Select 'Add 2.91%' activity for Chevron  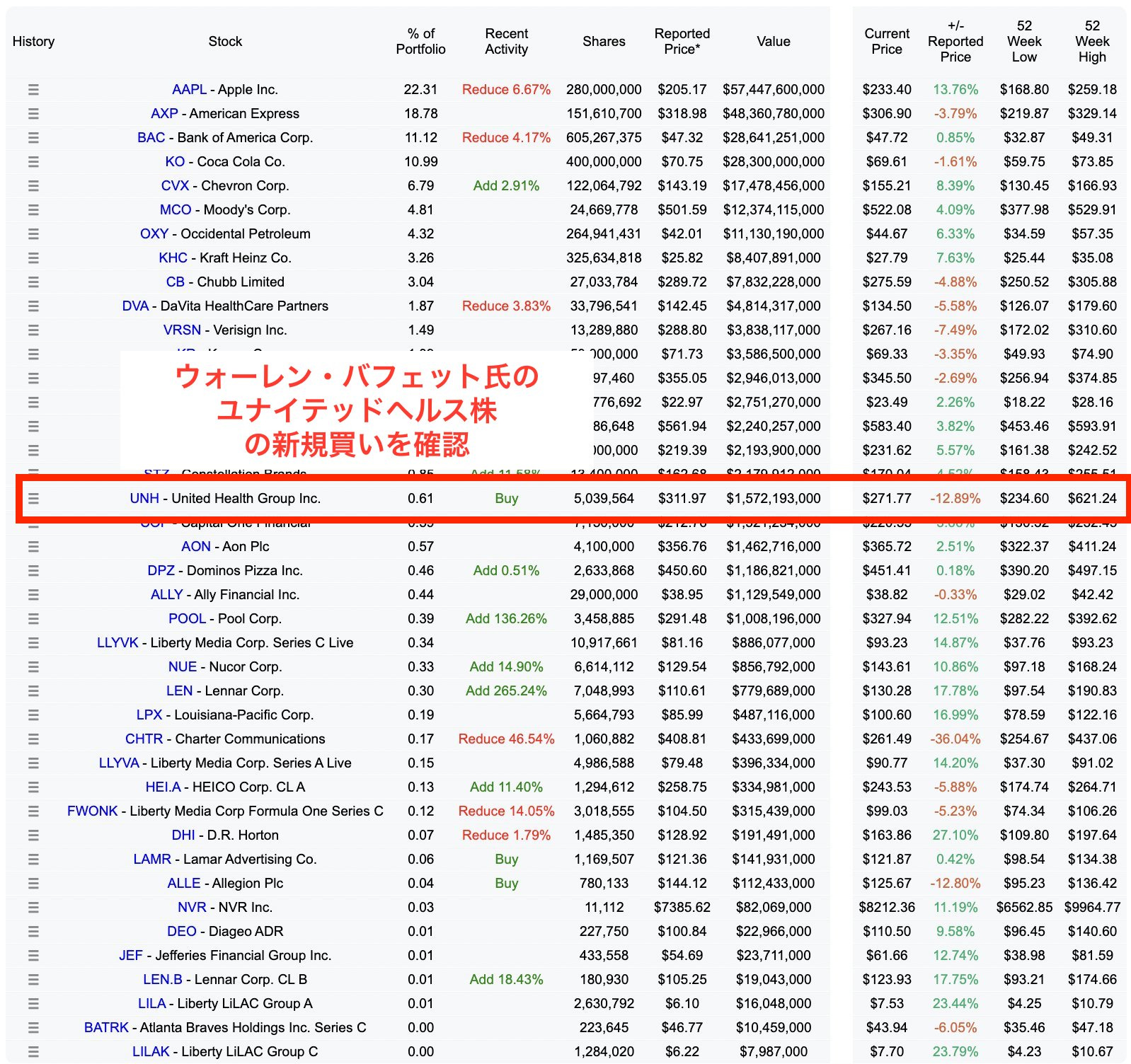click(x=506, y=186)
